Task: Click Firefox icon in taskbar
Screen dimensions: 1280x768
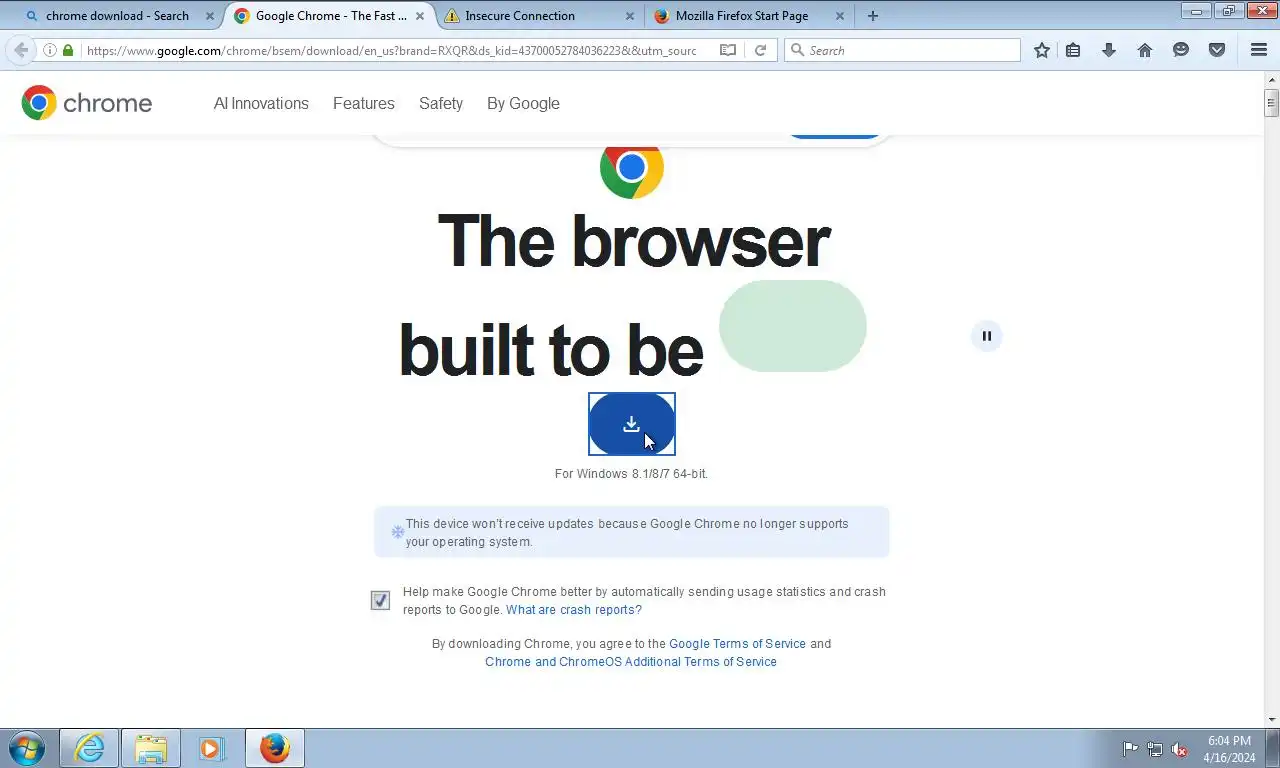Action: tap(274, 748)
